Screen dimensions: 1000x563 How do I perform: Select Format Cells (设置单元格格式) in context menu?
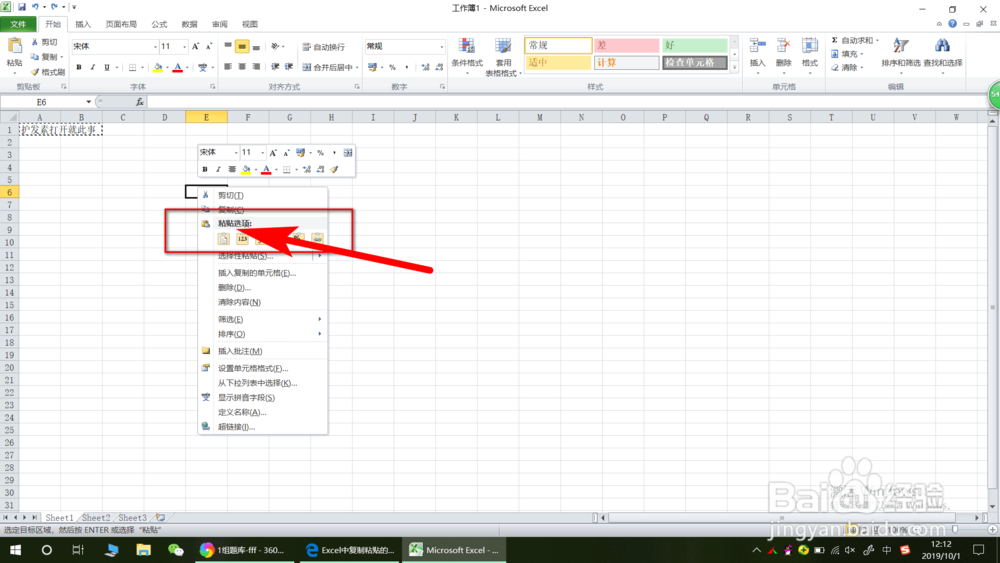pos(262,369)
